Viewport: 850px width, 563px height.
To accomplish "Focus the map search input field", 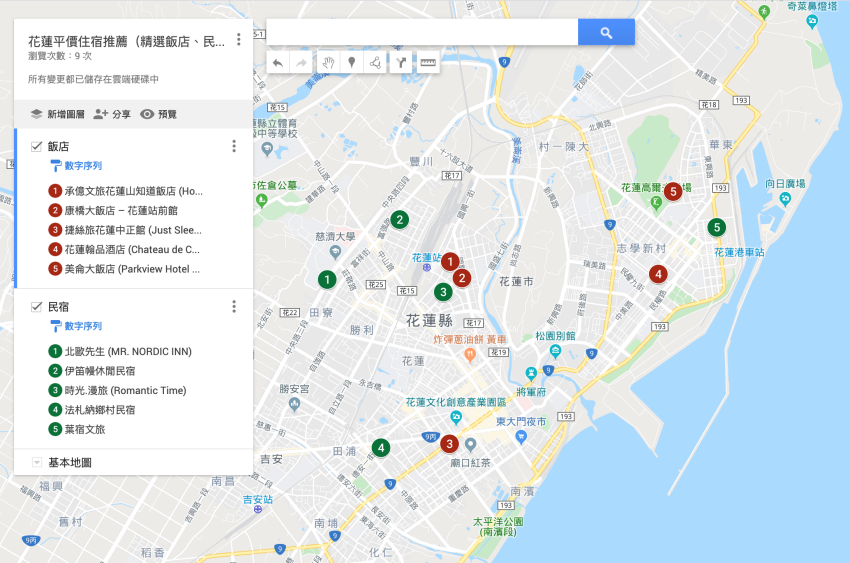I will tap(422, 33).
